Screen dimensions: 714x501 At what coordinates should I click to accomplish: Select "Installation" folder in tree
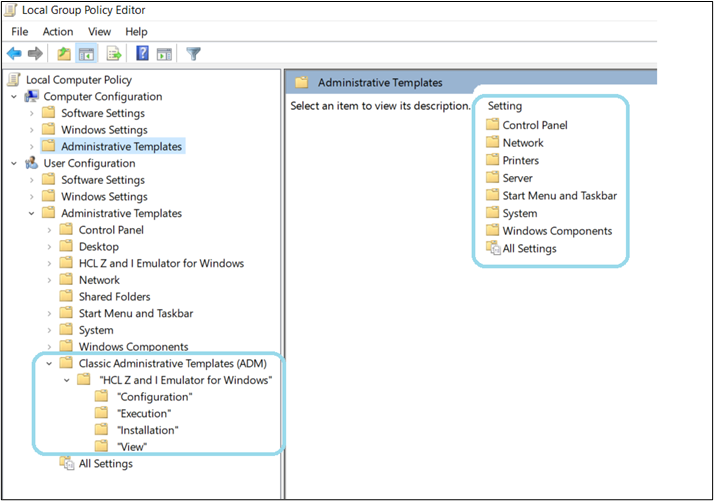(x=148, y=430)
